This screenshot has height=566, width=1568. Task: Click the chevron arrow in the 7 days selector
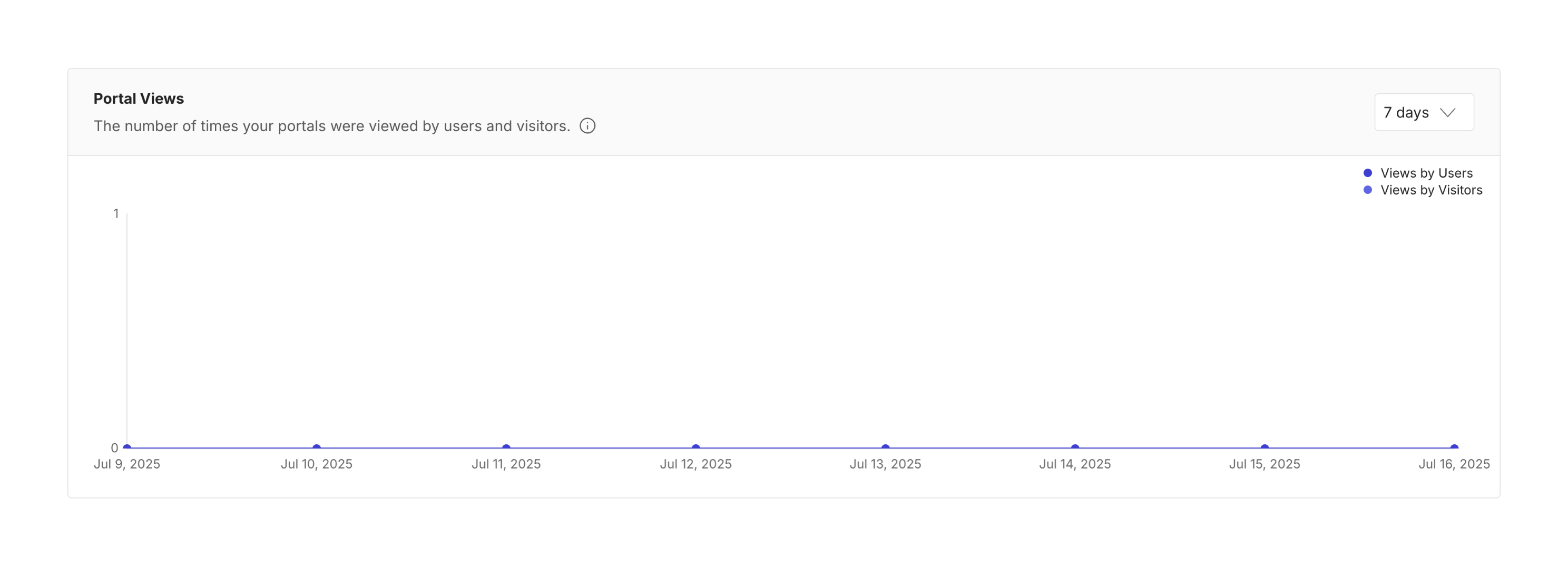tap(1447, 113)
